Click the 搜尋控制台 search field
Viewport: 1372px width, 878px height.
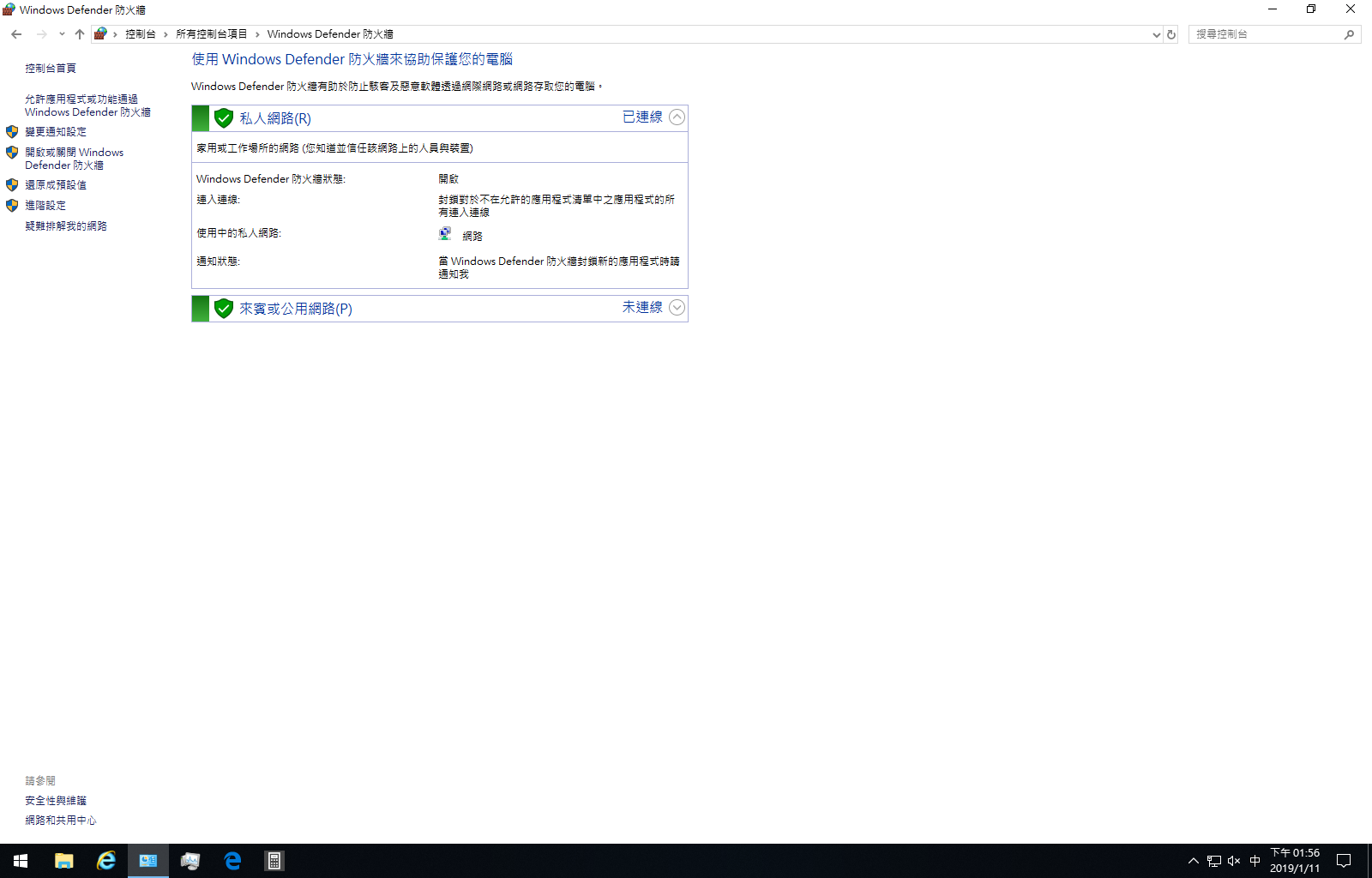point(1267,34)
